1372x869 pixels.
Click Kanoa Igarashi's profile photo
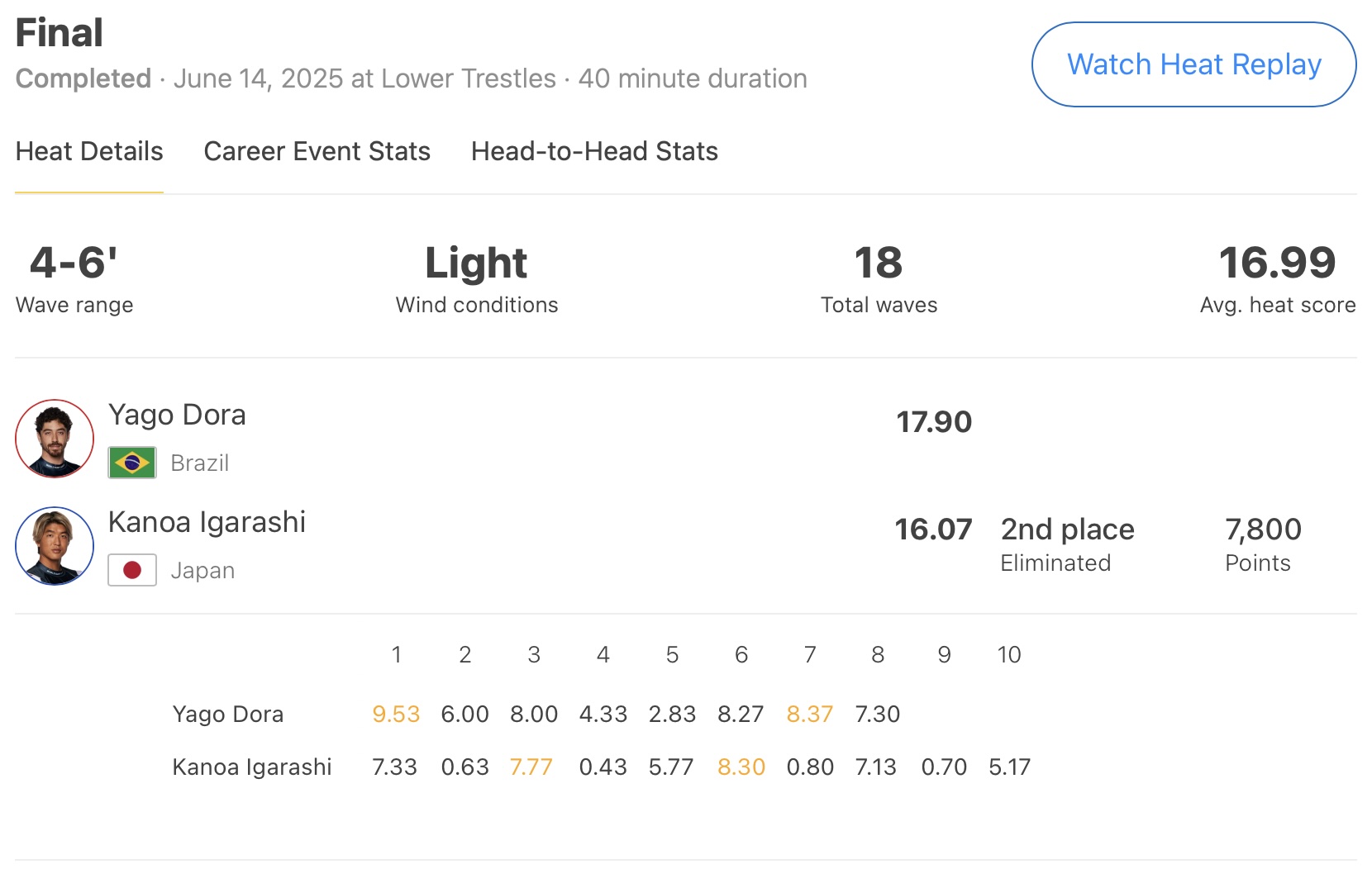(x=55, y=546)
